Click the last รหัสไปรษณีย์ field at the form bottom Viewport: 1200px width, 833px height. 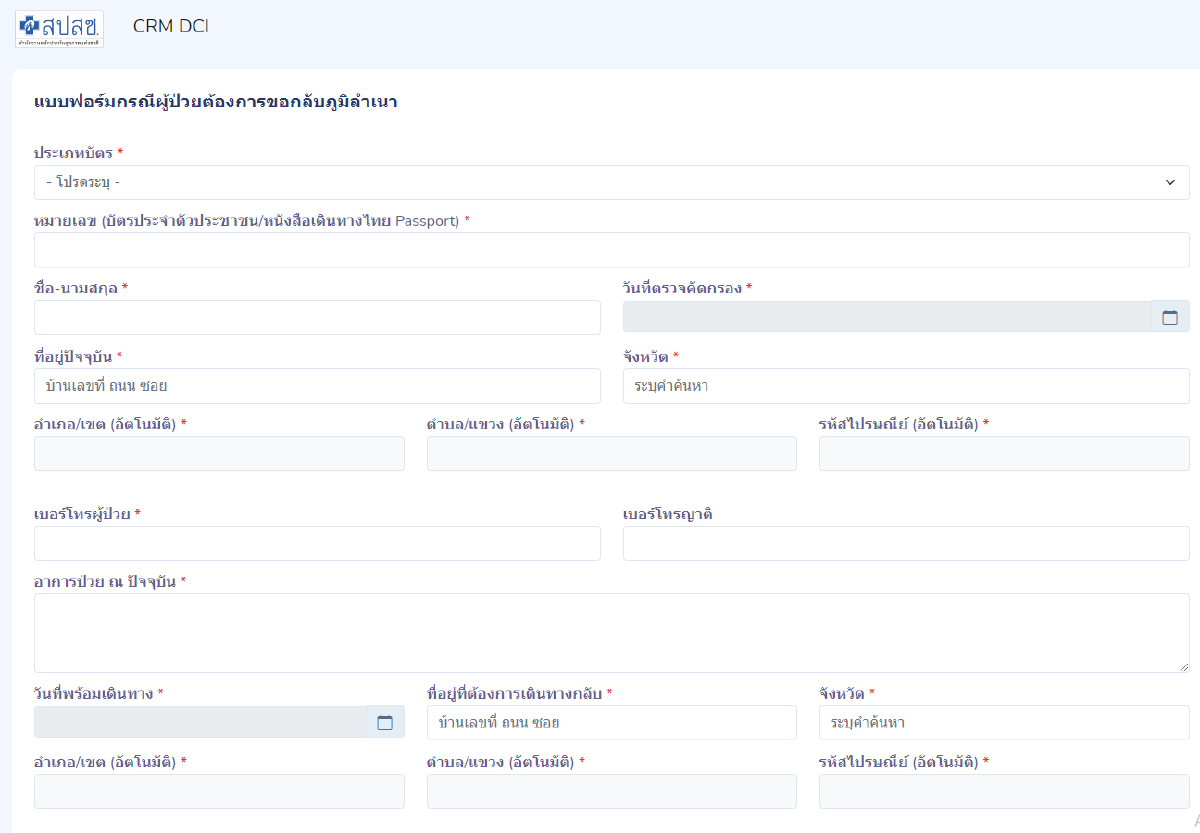click(1004, 791)
